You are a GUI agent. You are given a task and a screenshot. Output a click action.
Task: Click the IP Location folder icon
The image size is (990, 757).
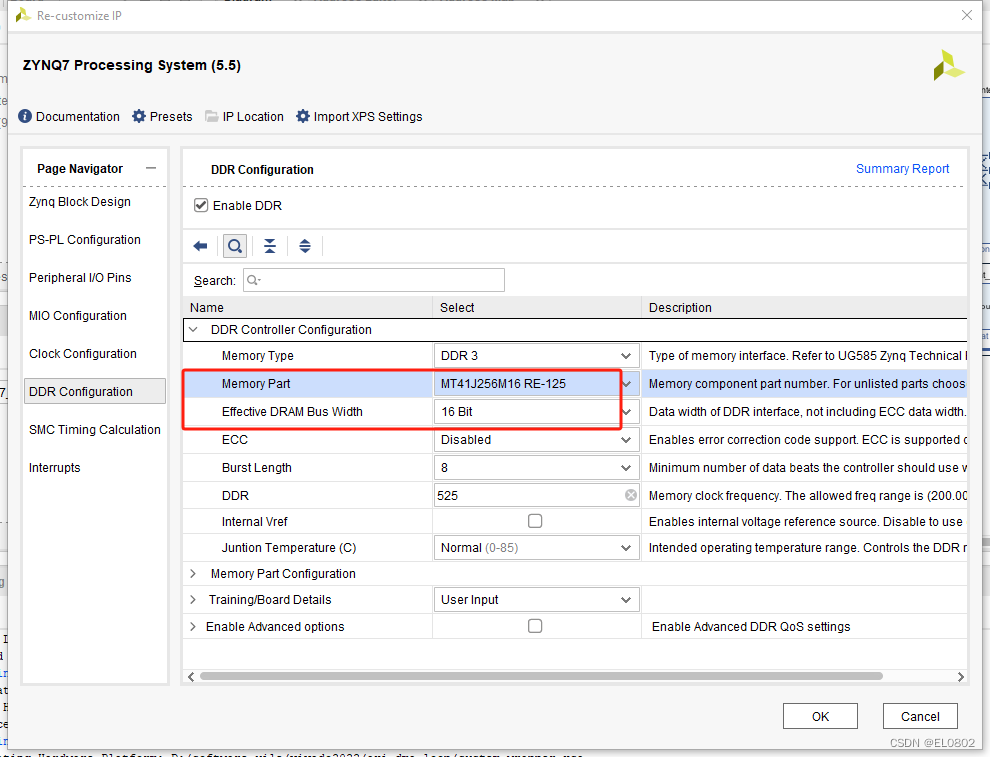(212, 116)
